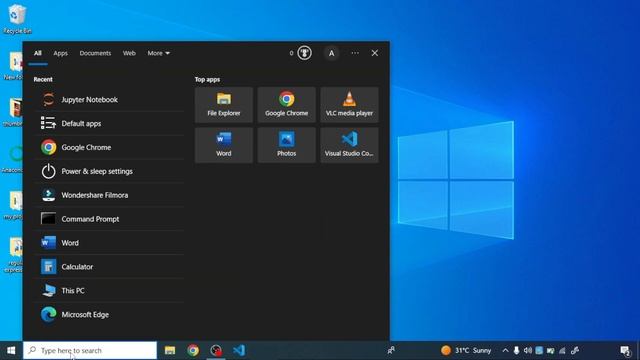Image resolution: width=640 pixels, height=360 pixels.
Task: Launch Visual Studio Code tile
Action: [x=349, y=145]
